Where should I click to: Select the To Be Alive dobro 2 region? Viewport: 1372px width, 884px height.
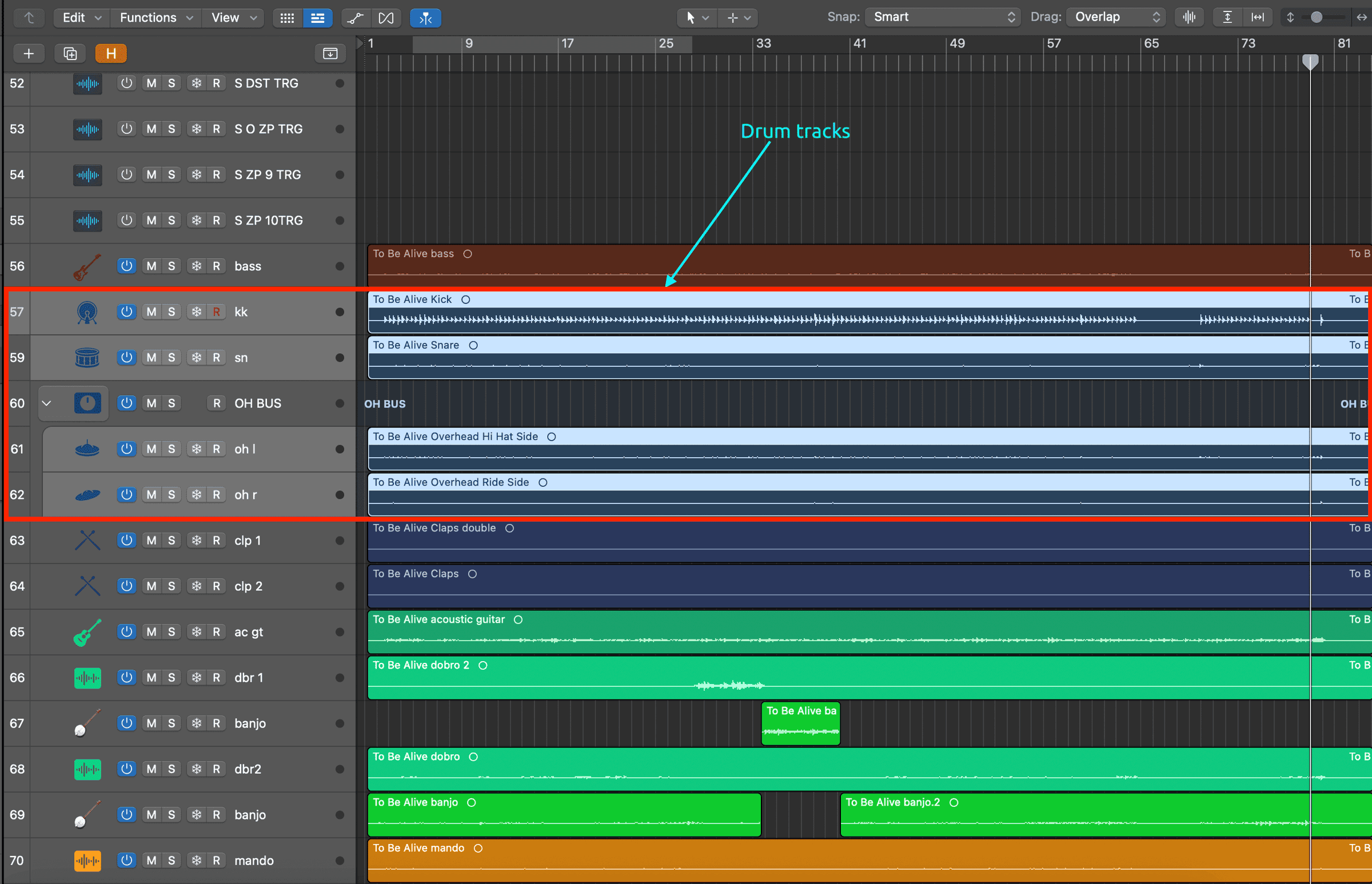(x=870, y=678)
